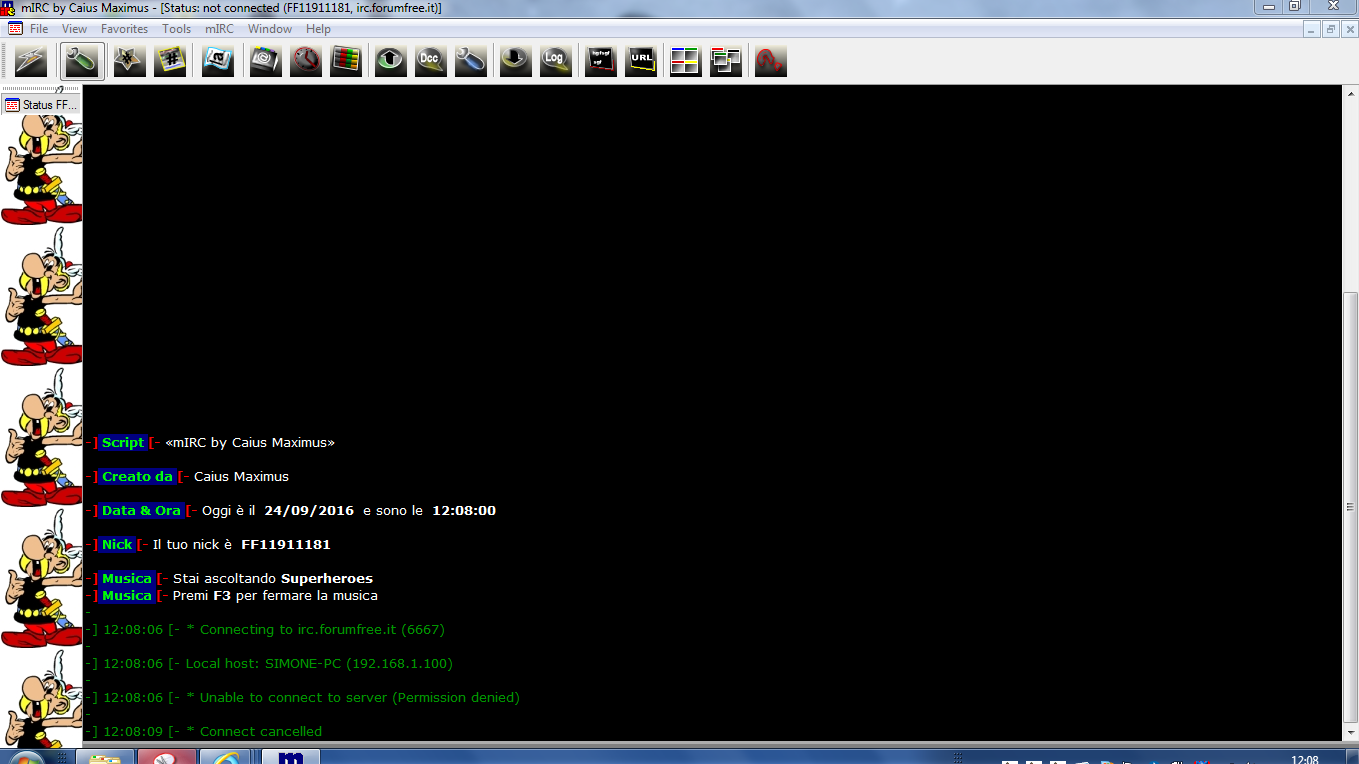Click the Connect lightning bolt toolbar icon
The width and height of the screenshot is (1359, 764).
click(31, 61)
